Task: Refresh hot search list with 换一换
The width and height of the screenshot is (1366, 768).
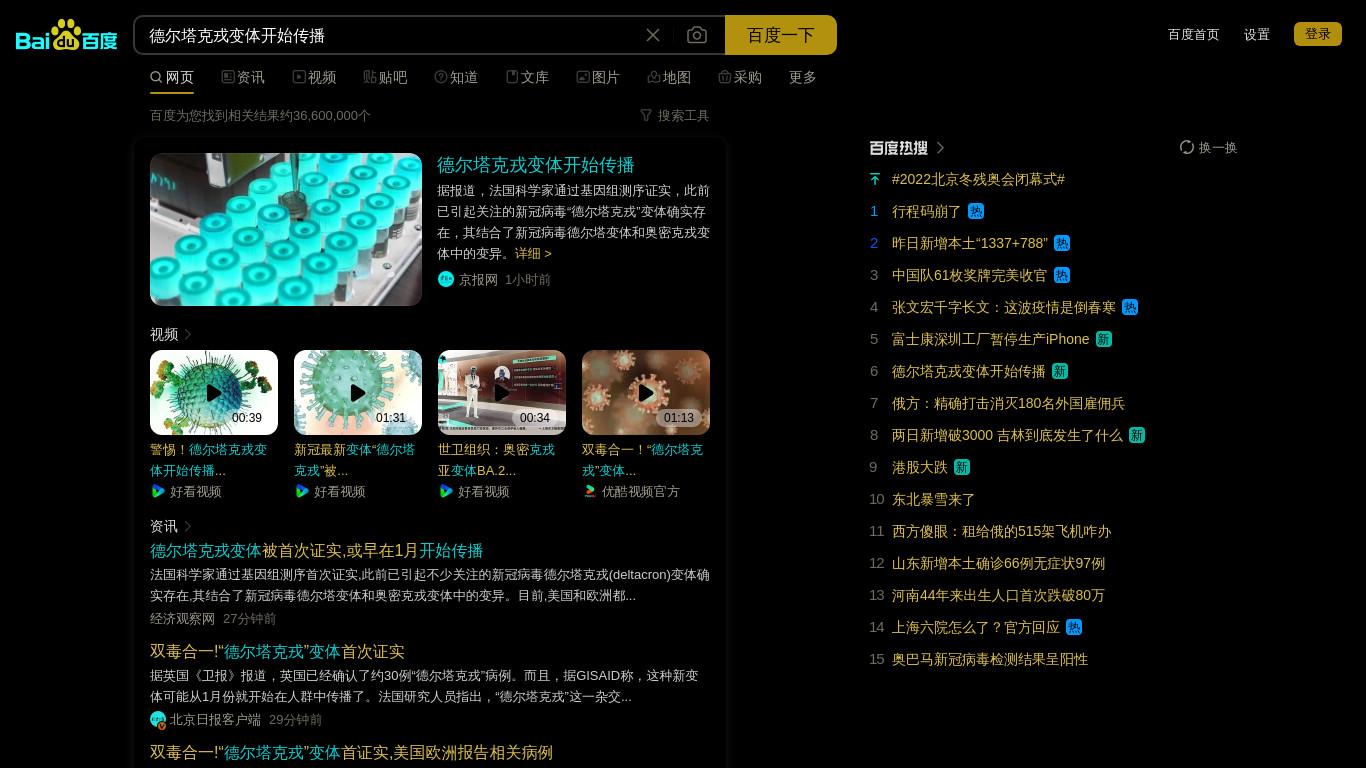Action: [x=1208, y=147]
